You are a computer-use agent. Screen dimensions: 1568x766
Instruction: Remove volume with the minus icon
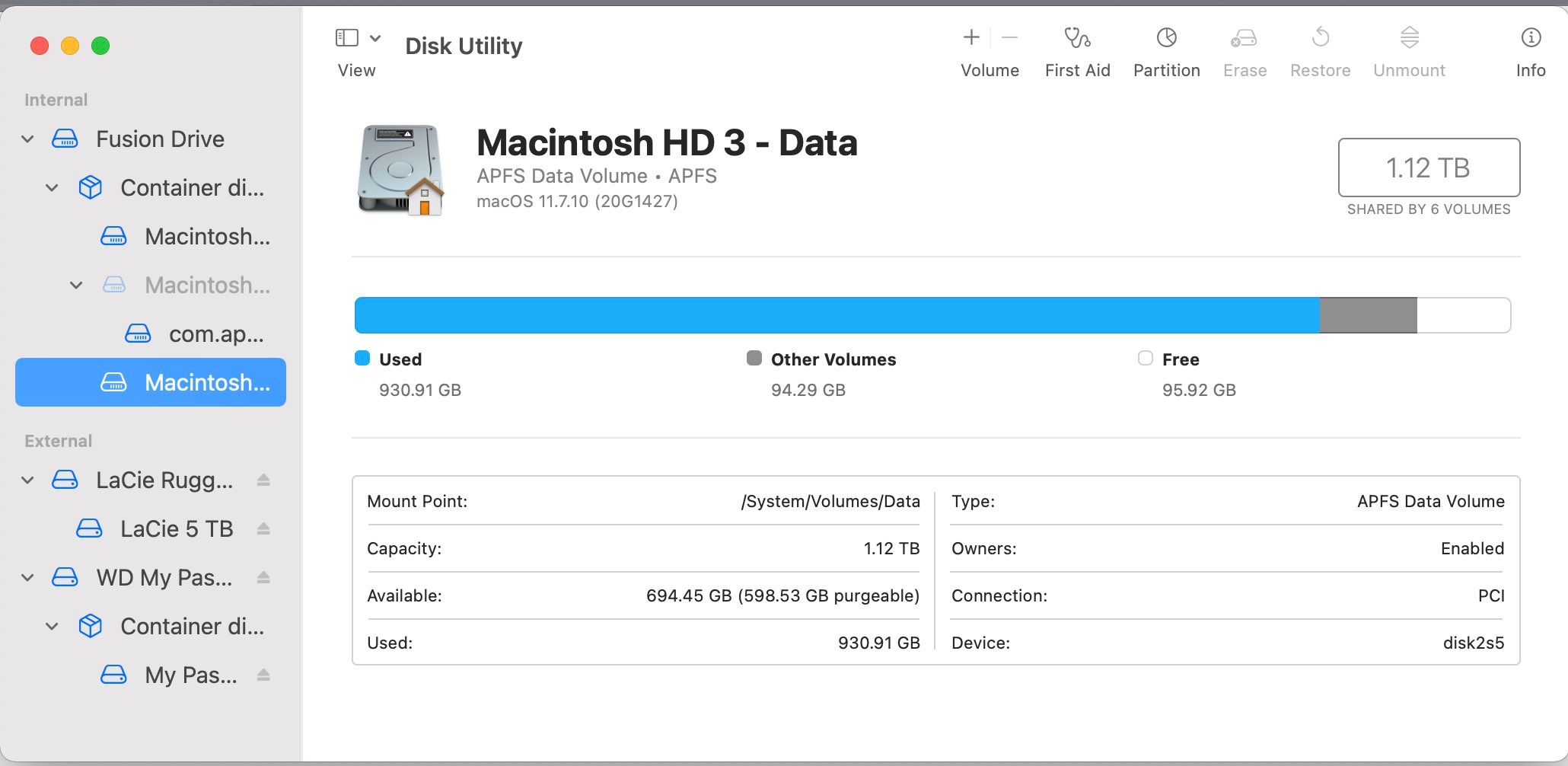pos(1009,37)
